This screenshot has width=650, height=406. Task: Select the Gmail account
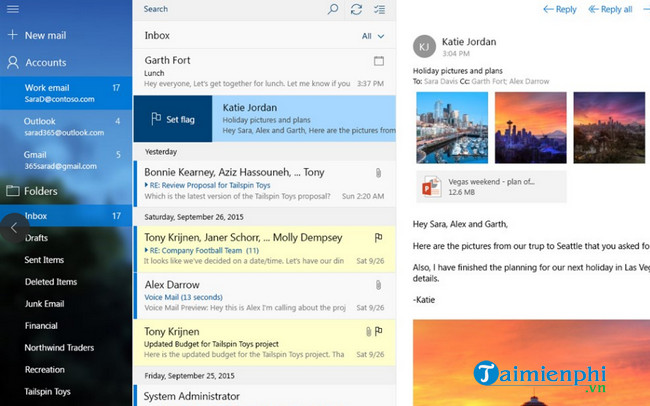(66, 160)
